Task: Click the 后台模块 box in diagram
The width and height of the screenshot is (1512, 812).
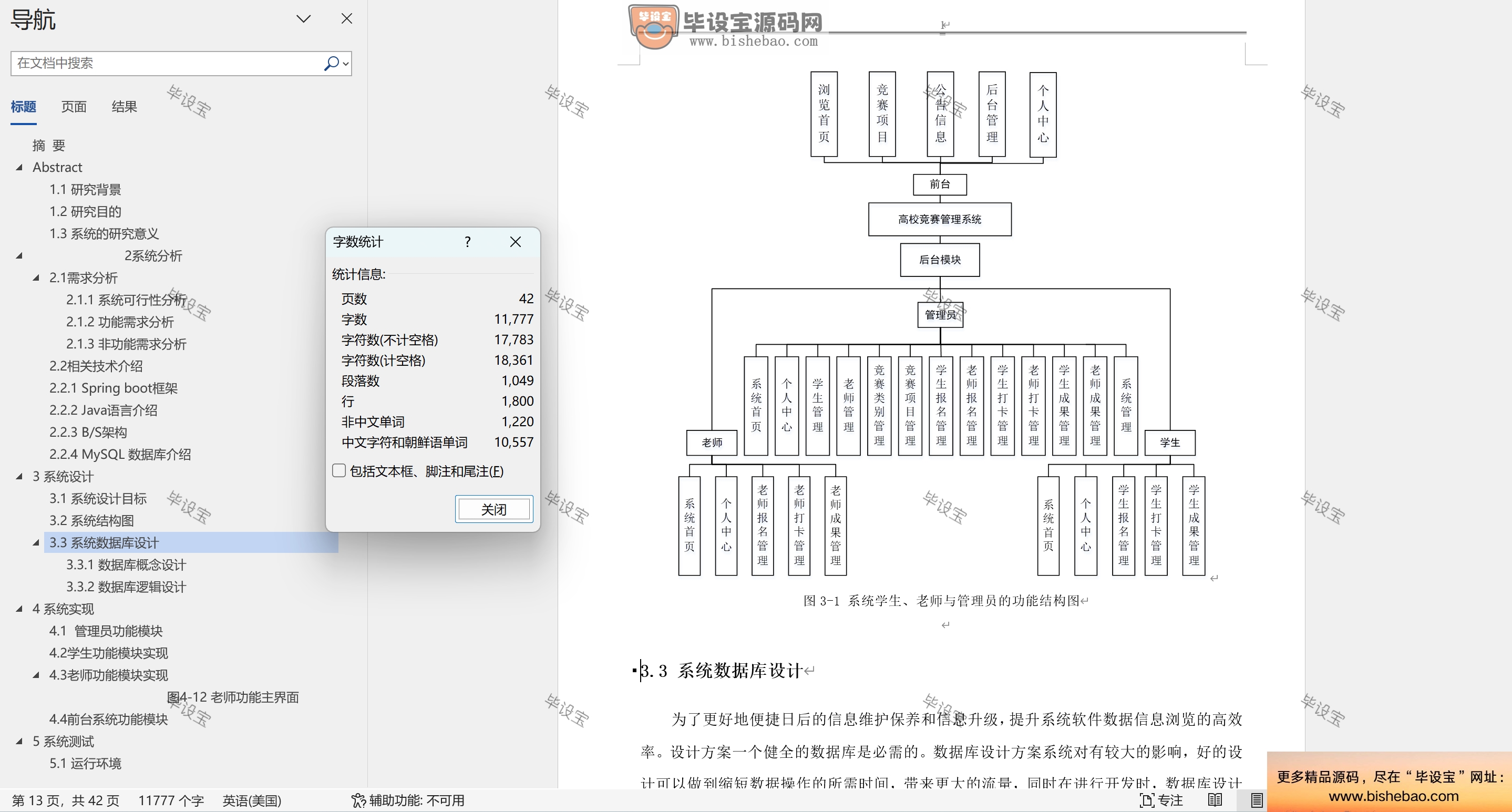Action: click(x=940, y=260)
